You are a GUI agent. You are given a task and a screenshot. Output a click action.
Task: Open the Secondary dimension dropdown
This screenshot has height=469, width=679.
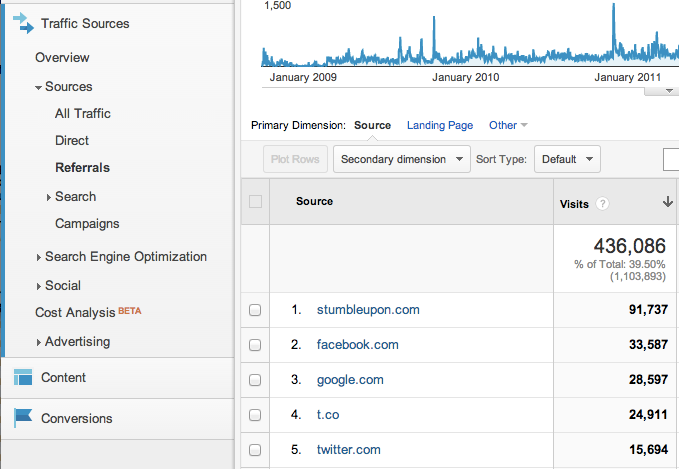click(x=402, y=159)
